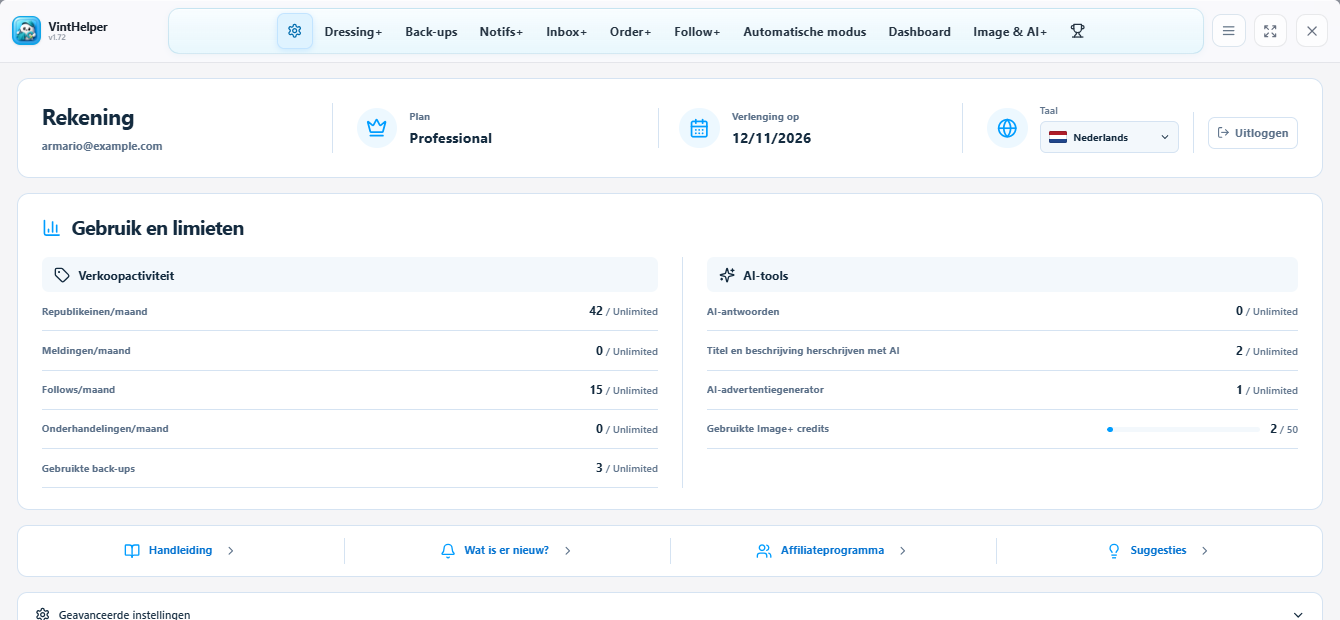Click the Gebruikte back-ups row label

click(x=88, y=468)
